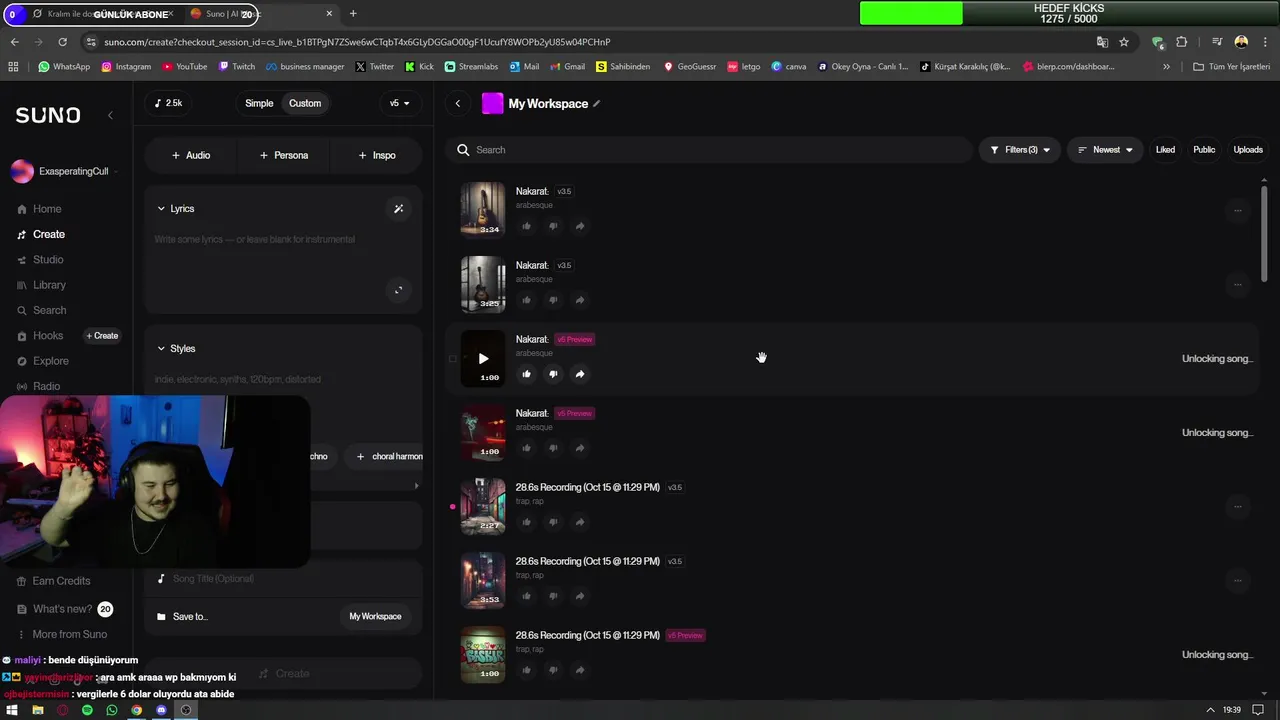Image resolution: width=1280 pixels, height=720 pixels.
Task: Switch to the Suno | AI browser tab
Action: pyautogui.click(x=262, y=14)
